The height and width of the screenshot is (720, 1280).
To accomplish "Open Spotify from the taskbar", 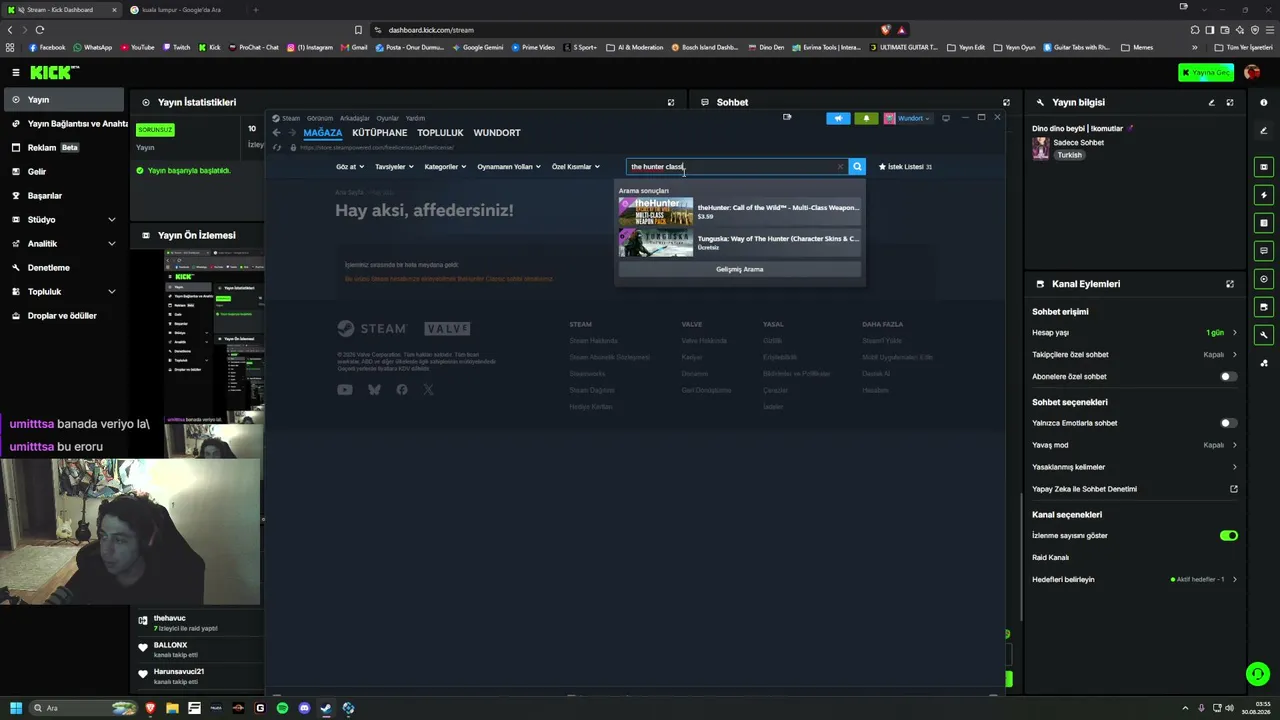I will point(282,708).
